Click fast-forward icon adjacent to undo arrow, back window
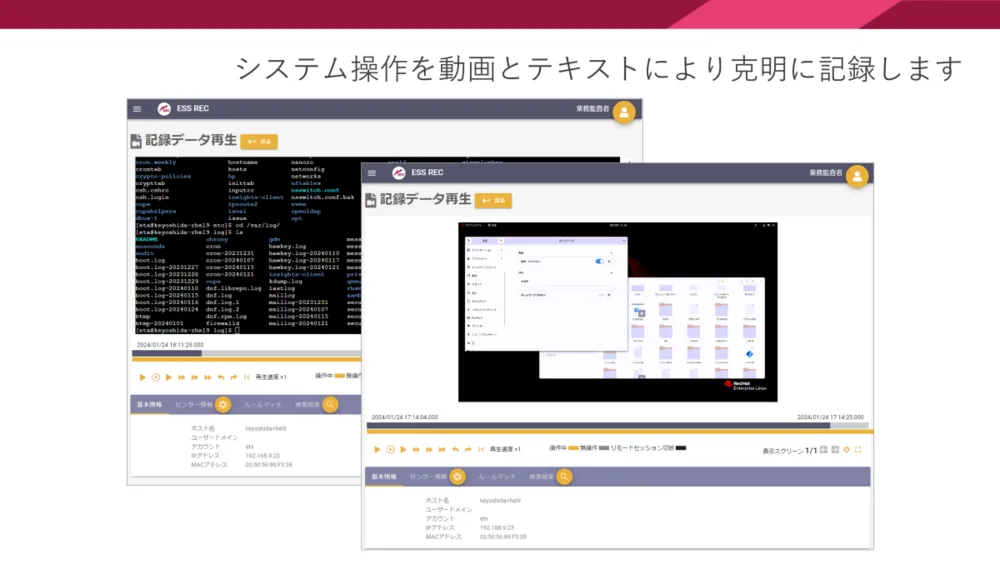The height and width of the screenshot is (564, 1000). tap(208, 378)
